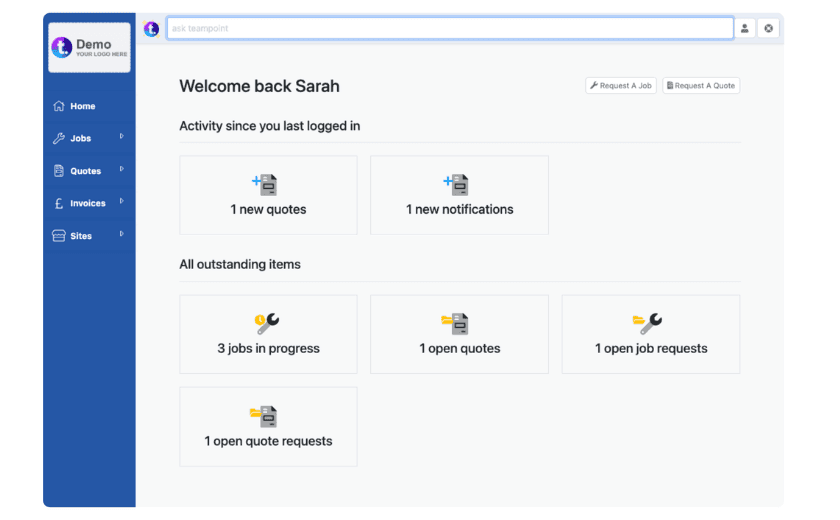This screenshot has width=840, height=520.
Task: Open Invoices menu item
Action: point(89,204)
